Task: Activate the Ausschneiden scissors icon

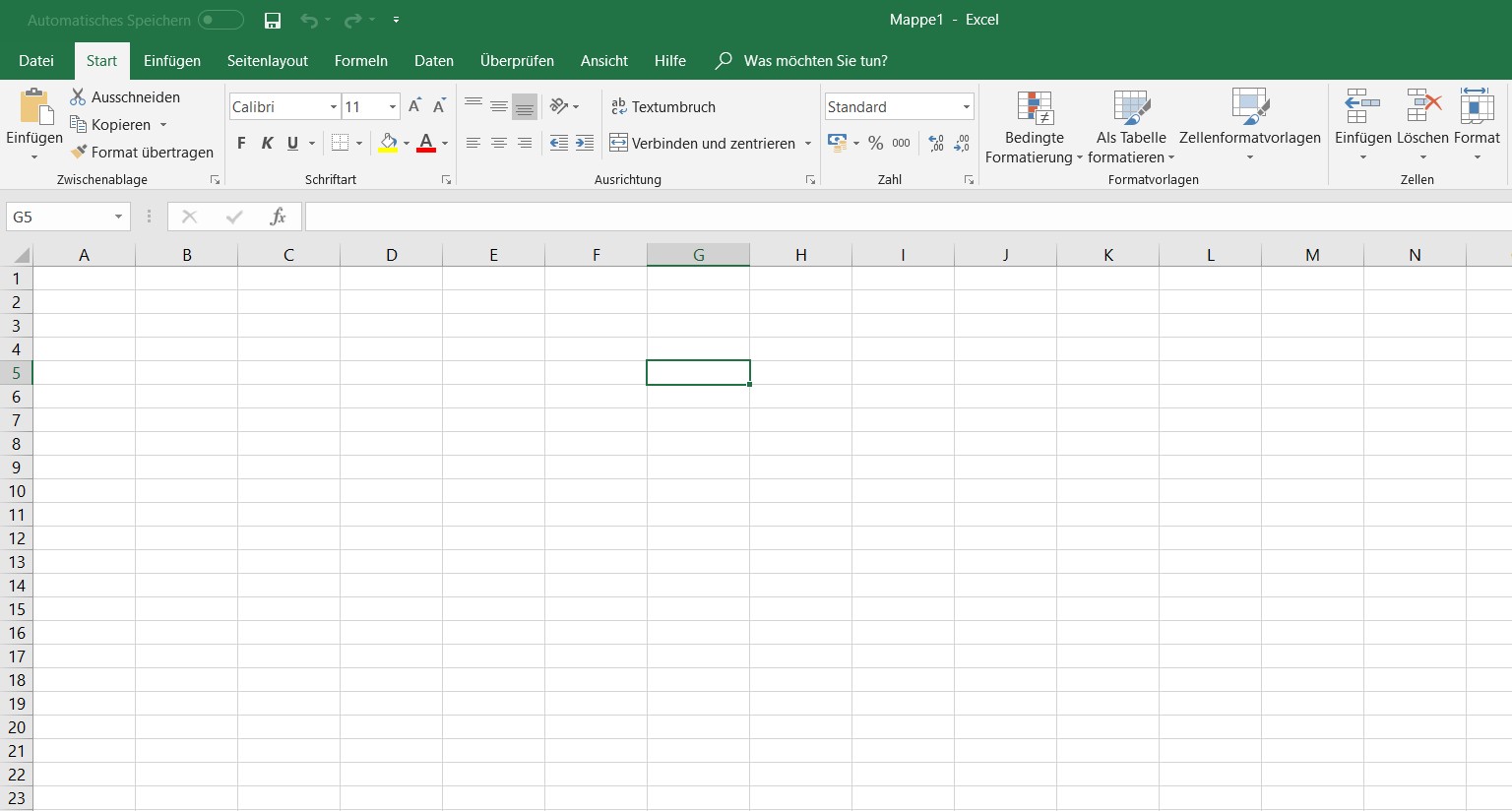Action: click(77, 96)
